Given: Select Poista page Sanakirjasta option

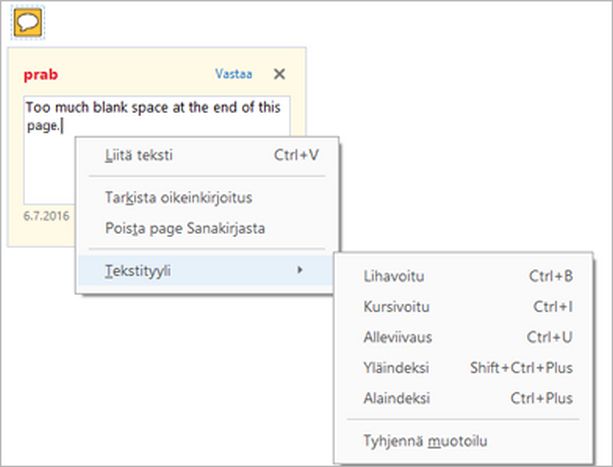Looking at the screenshot, I should click(x=184, y=228).
